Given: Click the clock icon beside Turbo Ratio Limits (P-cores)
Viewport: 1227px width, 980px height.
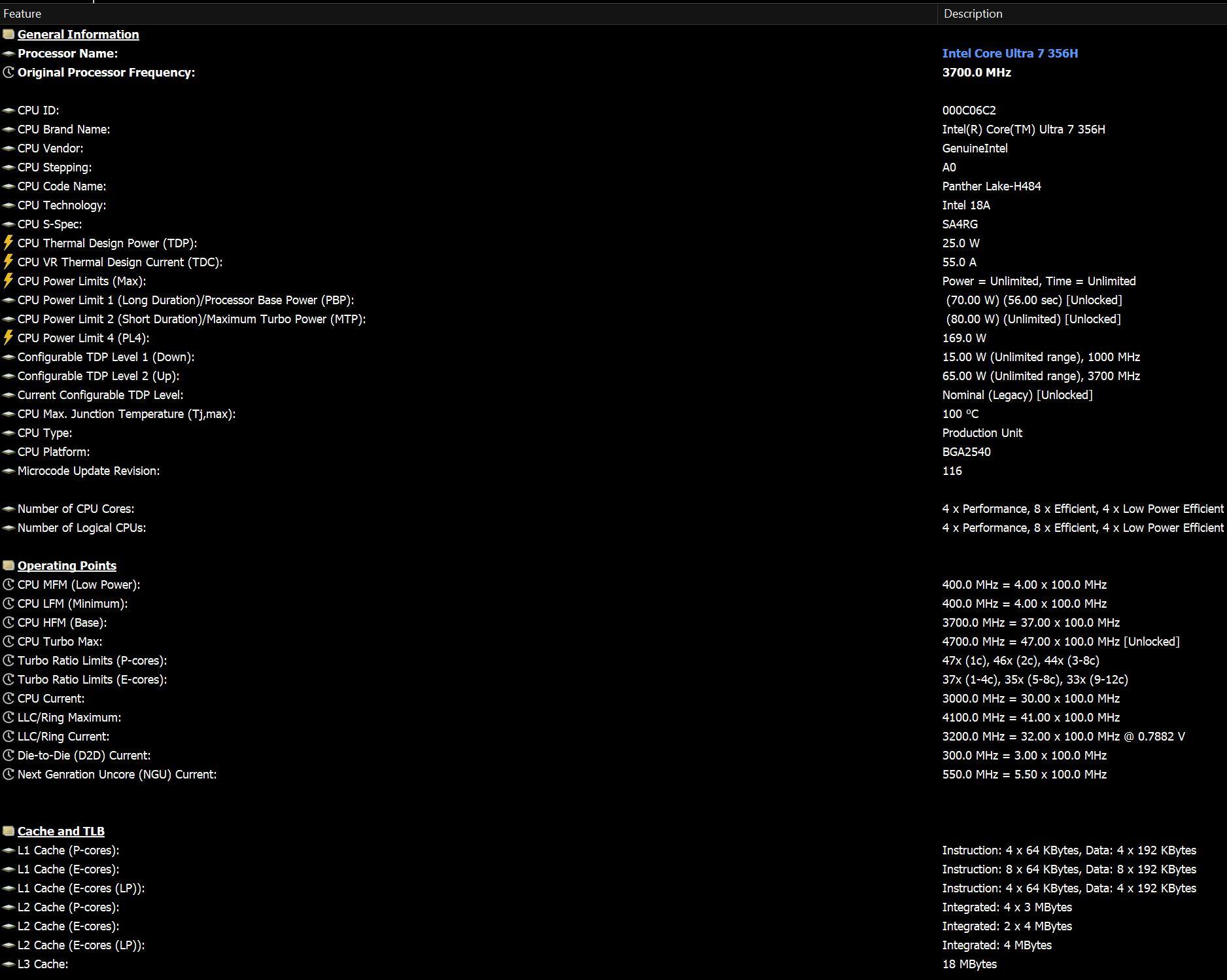Looking at the screenshot, I should (x=9, y=660).
